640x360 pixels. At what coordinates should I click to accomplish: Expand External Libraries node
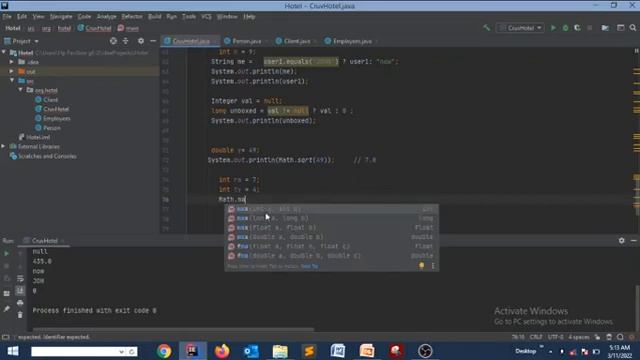pos(3,146)
